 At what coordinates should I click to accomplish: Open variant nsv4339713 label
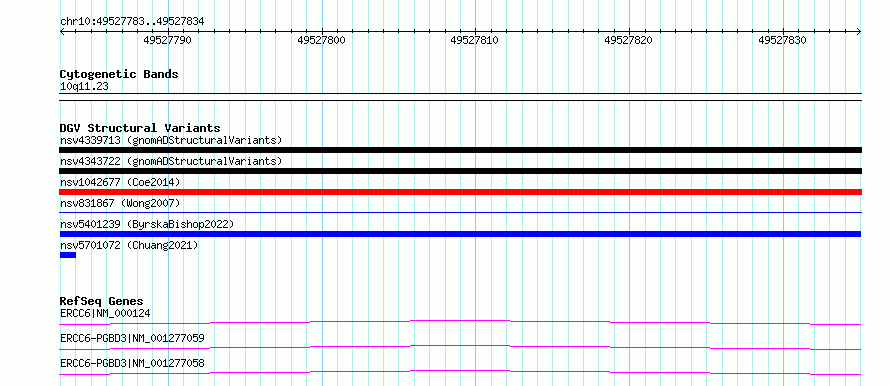pyautogui.click(x=171, y=140)
